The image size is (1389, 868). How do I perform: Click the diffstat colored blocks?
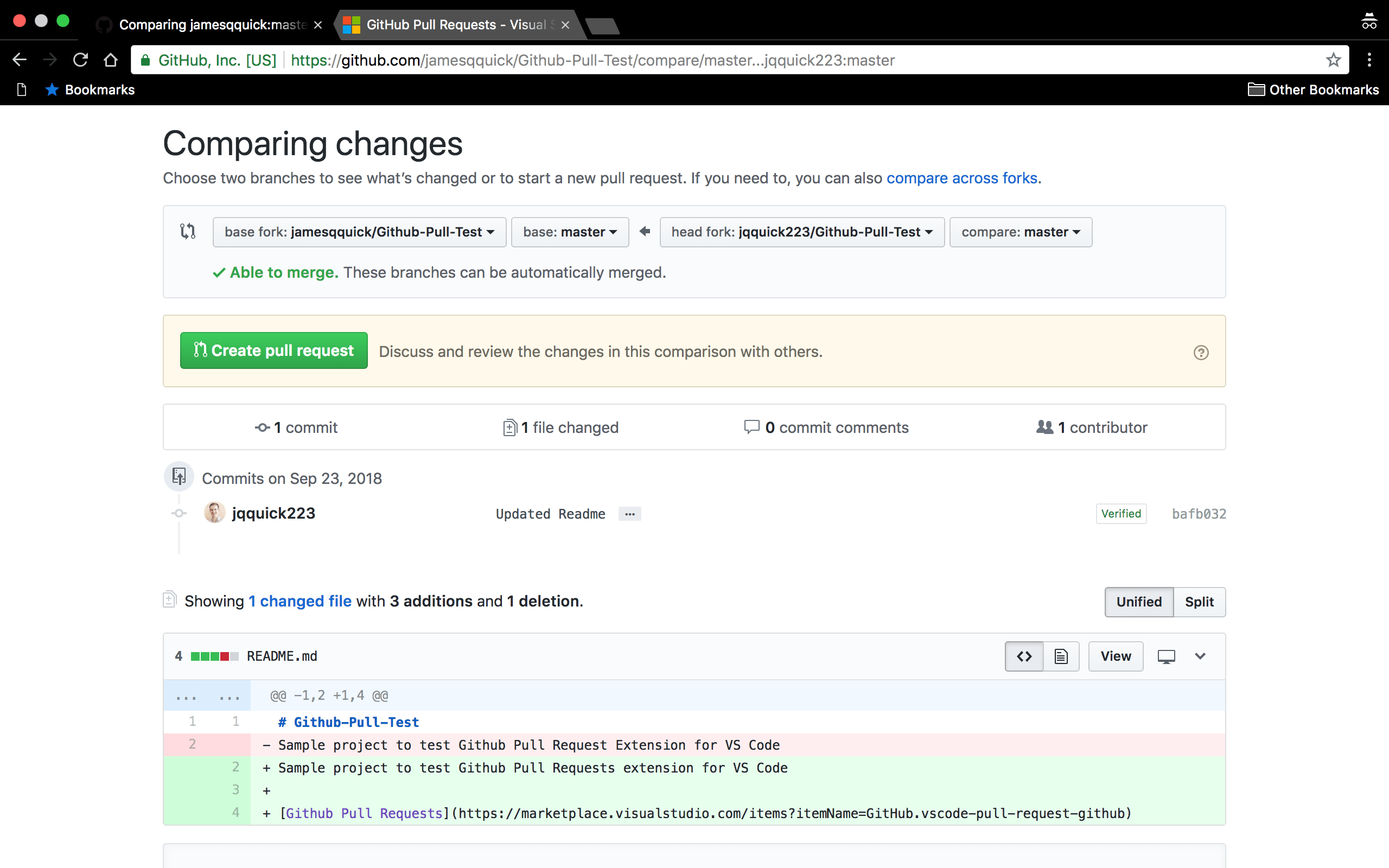[215, 656]
